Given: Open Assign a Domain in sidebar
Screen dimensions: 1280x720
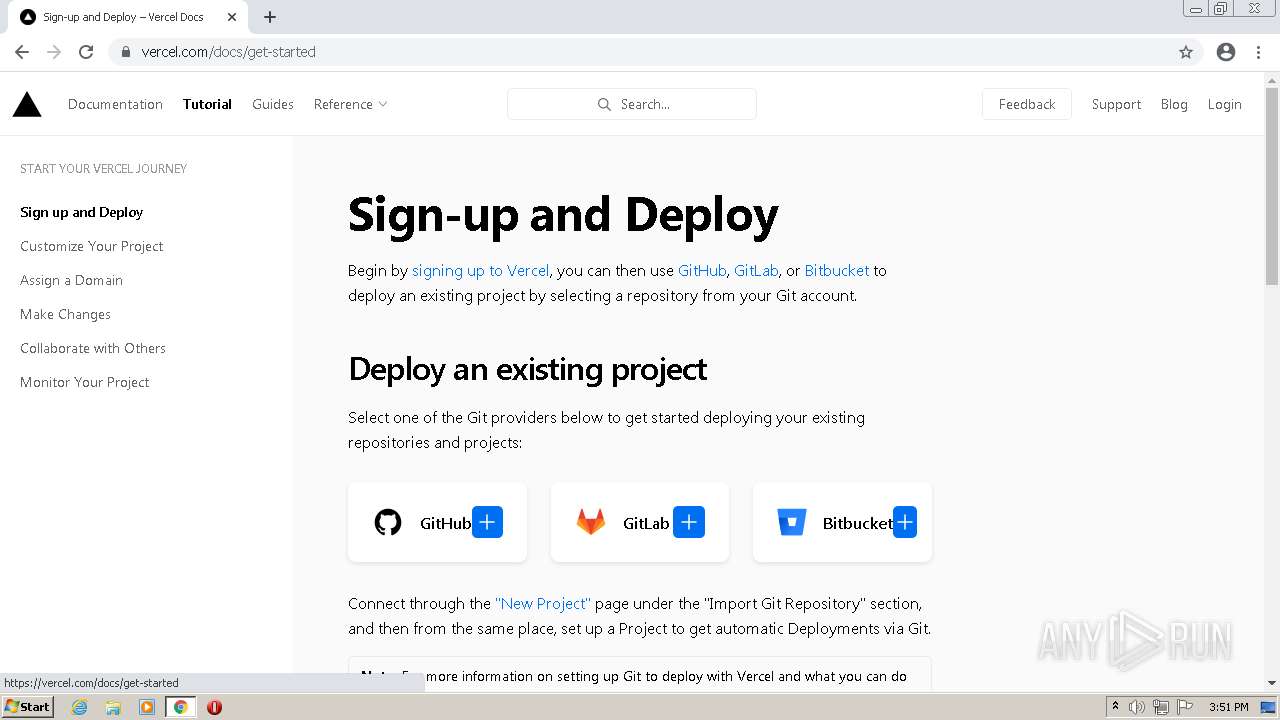Looking at the screenshot, I should coord(71,280).
